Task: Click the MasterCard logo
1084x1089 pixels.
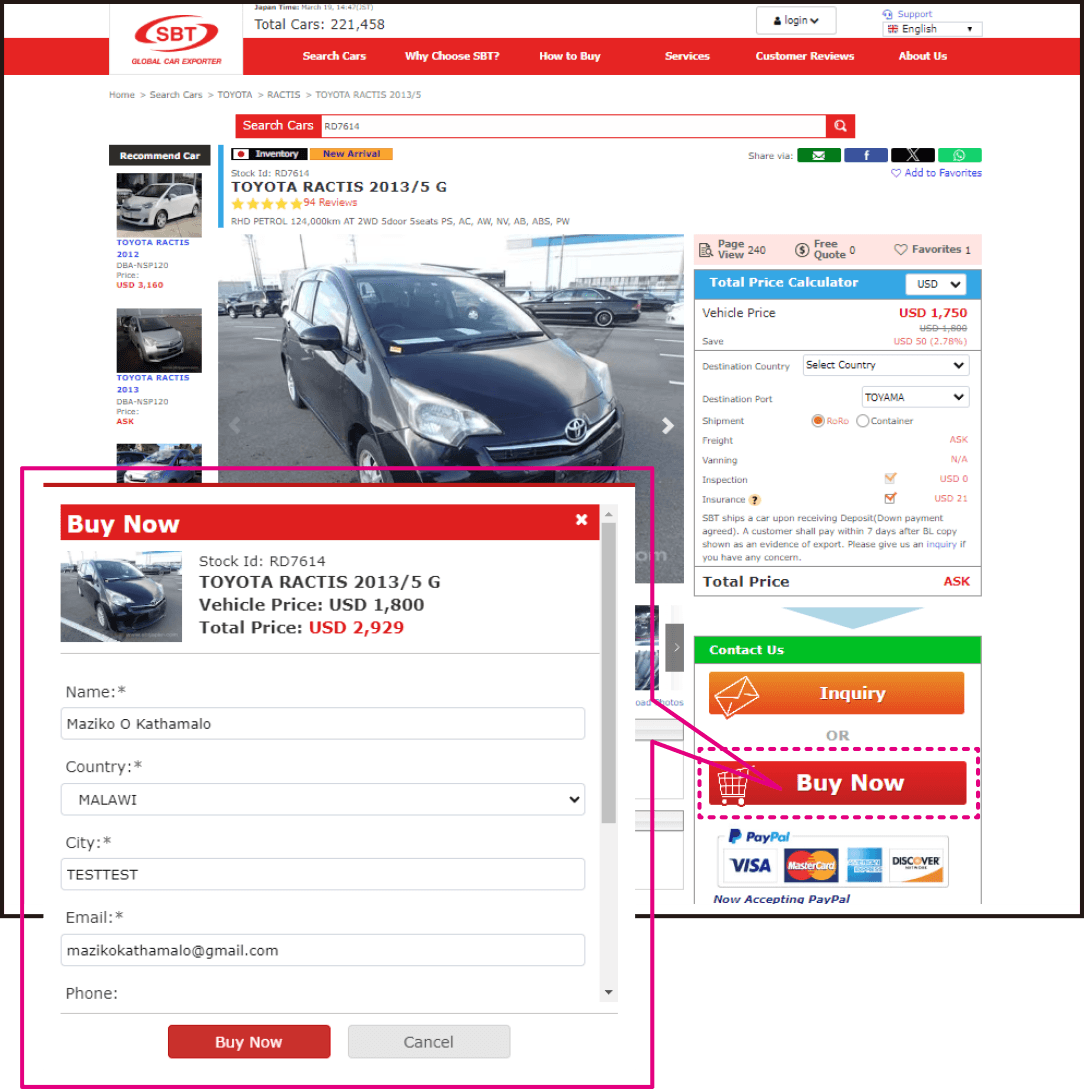Action: (x=810, y=865)
